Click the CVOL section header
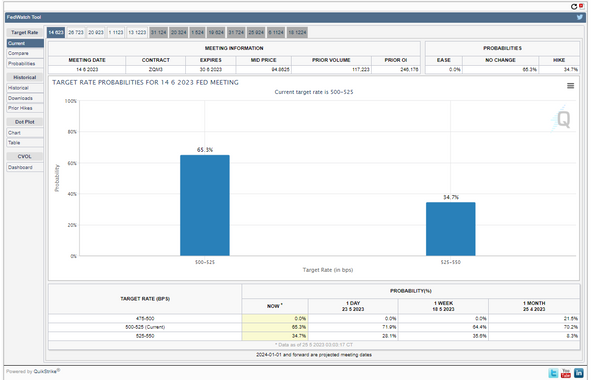 pos(25,156)
